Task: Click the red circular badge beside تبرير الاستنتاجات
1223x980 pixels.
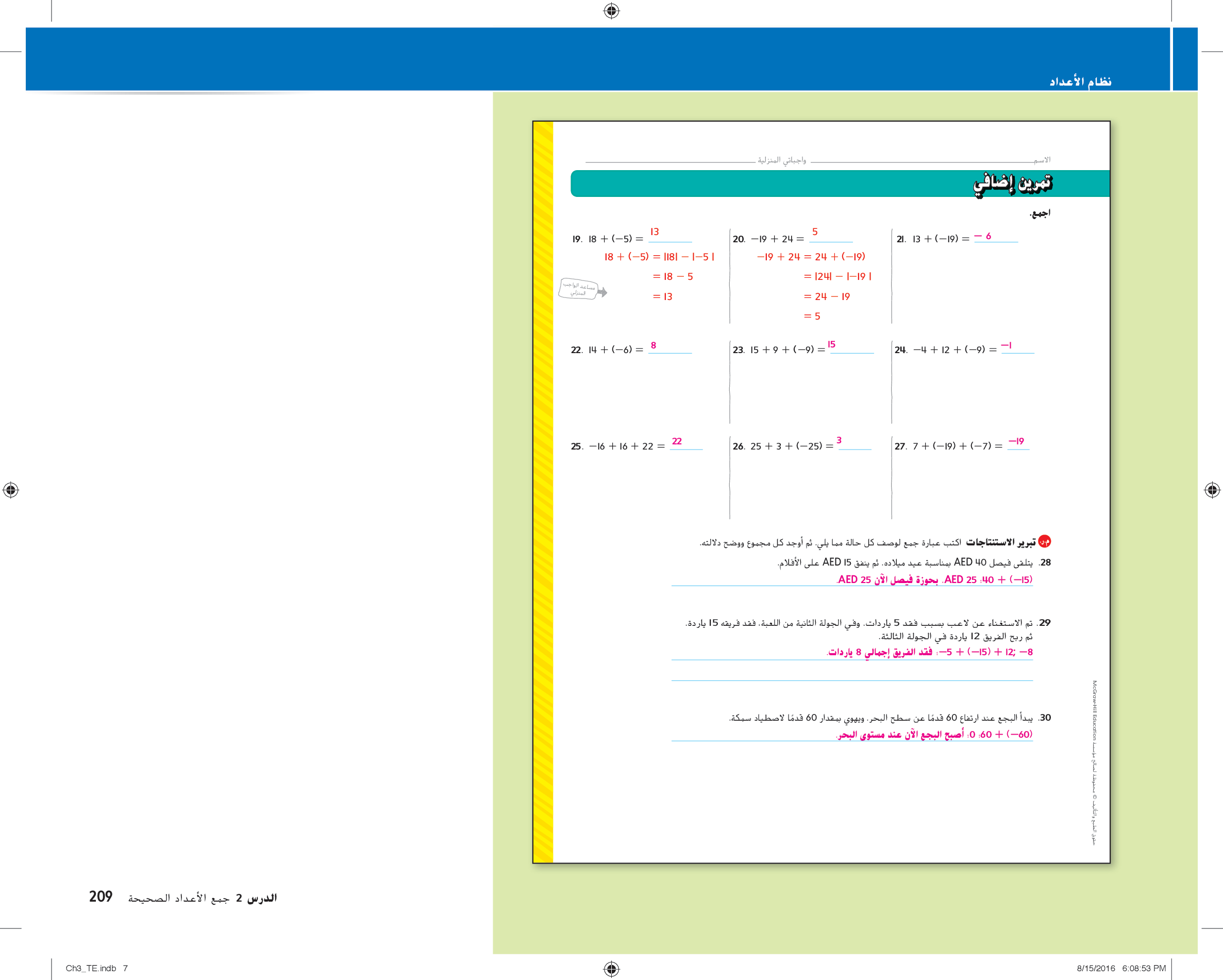Action: 1044,541
